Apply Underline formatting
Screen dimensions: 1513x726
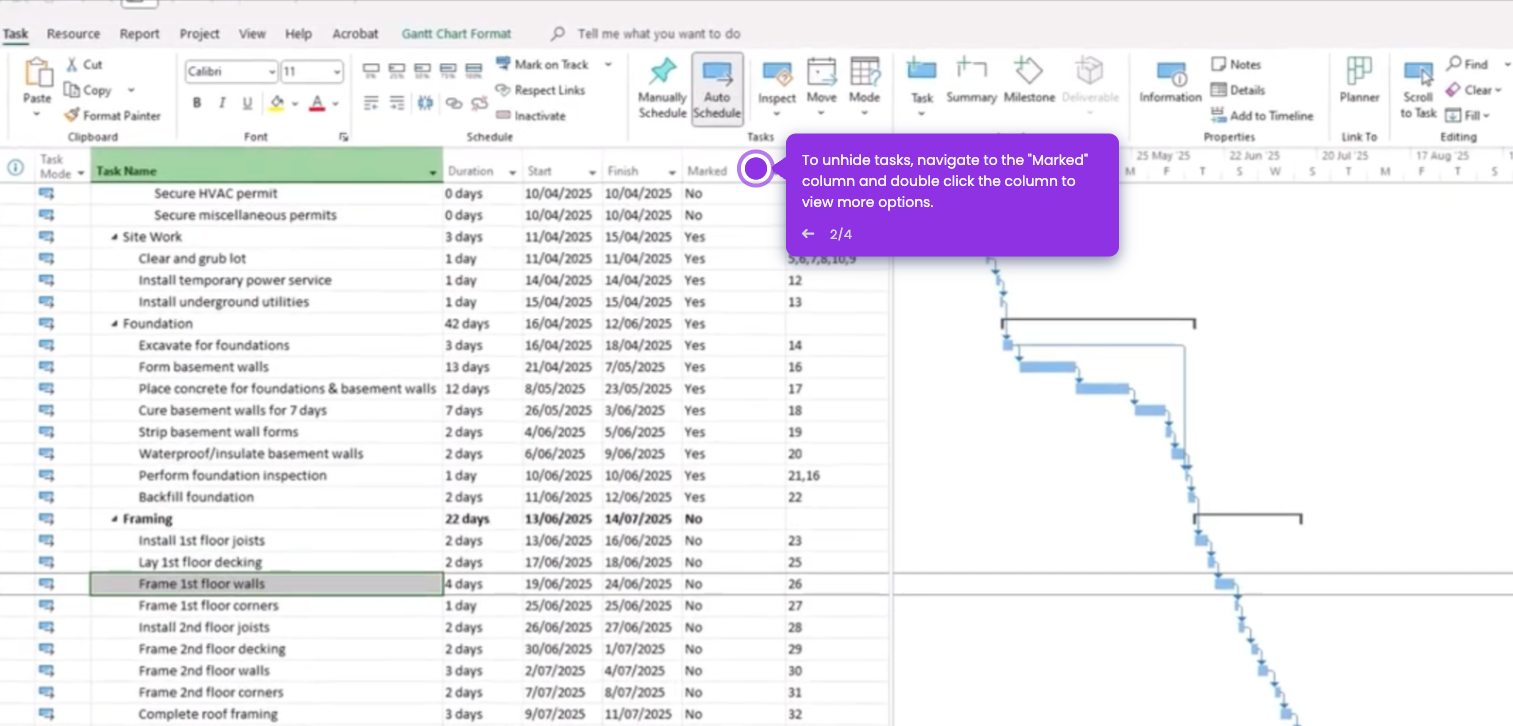tap(246, 103)
